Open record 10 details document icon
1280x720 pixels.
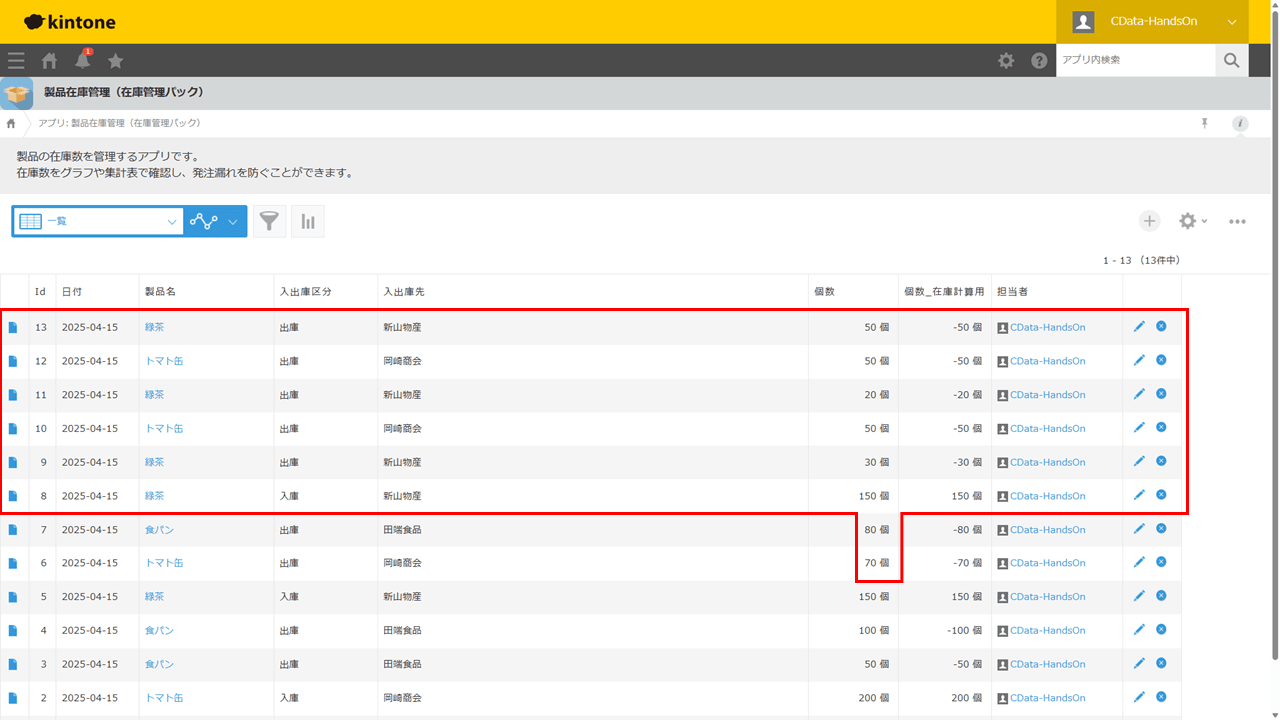(x=13, y=428)
